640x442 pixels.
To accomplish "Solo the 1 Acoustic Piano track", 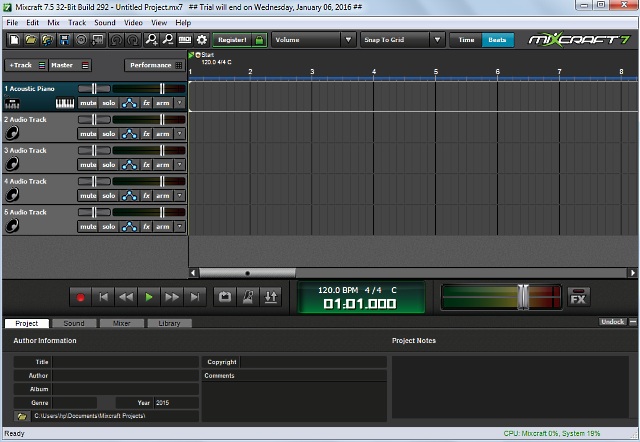I will pos(107,103).
